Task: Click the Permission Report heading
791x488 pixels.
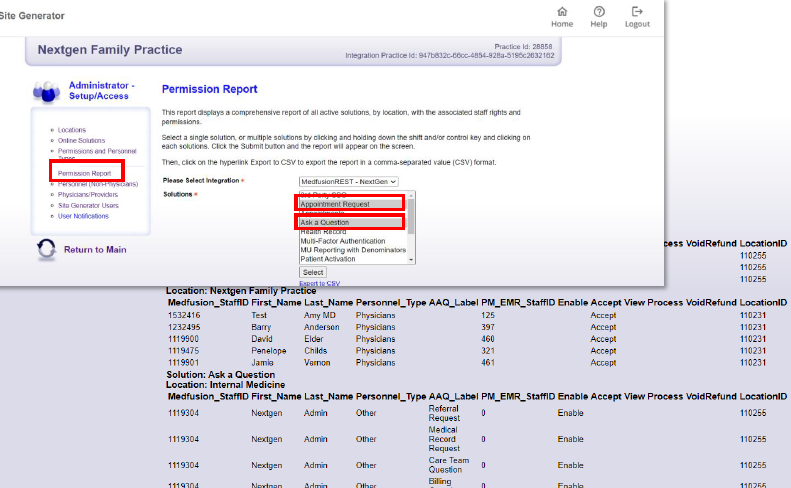Action: click(x=209, y=89)
